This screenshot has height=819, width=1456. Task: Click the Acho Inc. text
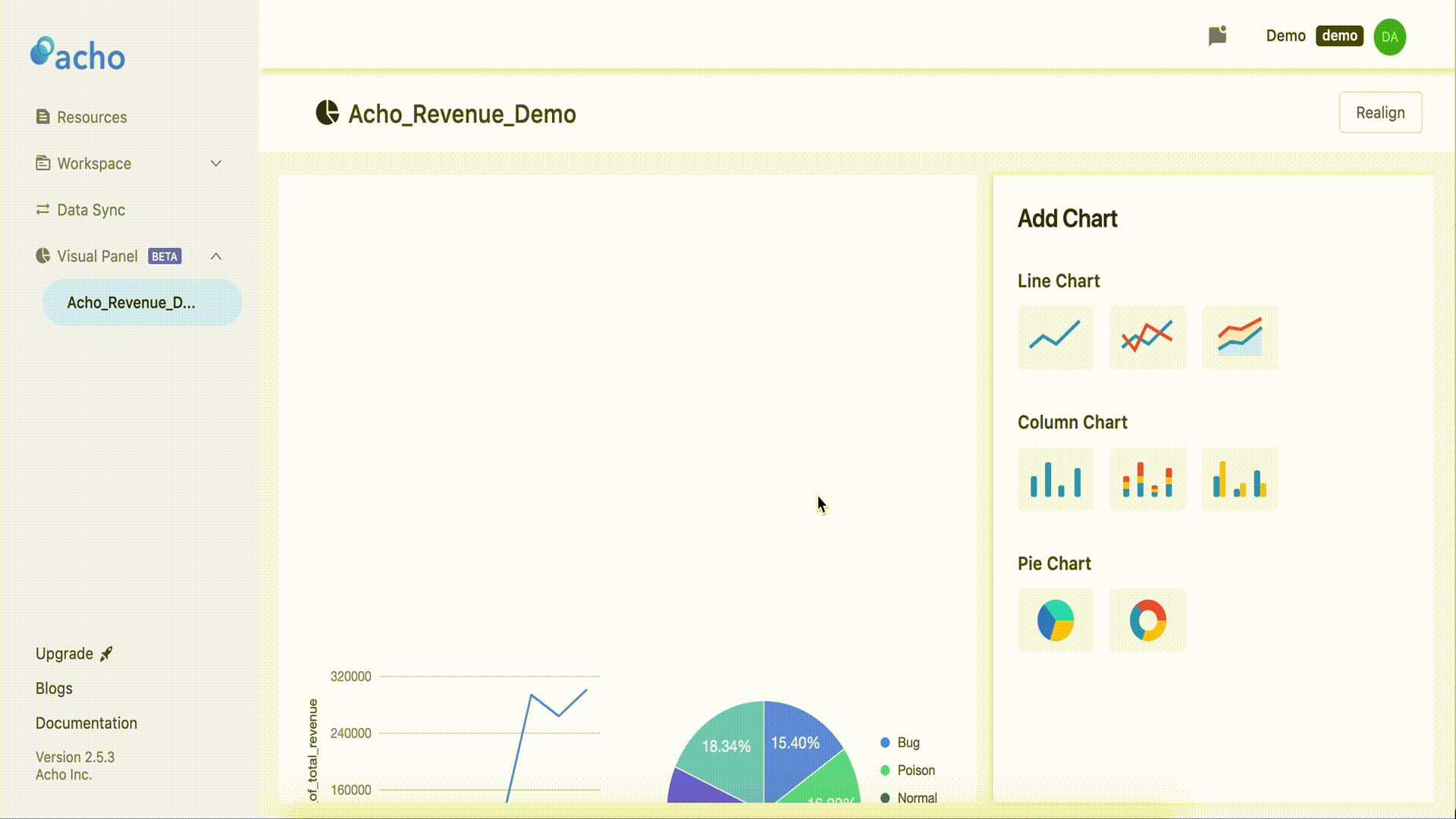[64, 774]
